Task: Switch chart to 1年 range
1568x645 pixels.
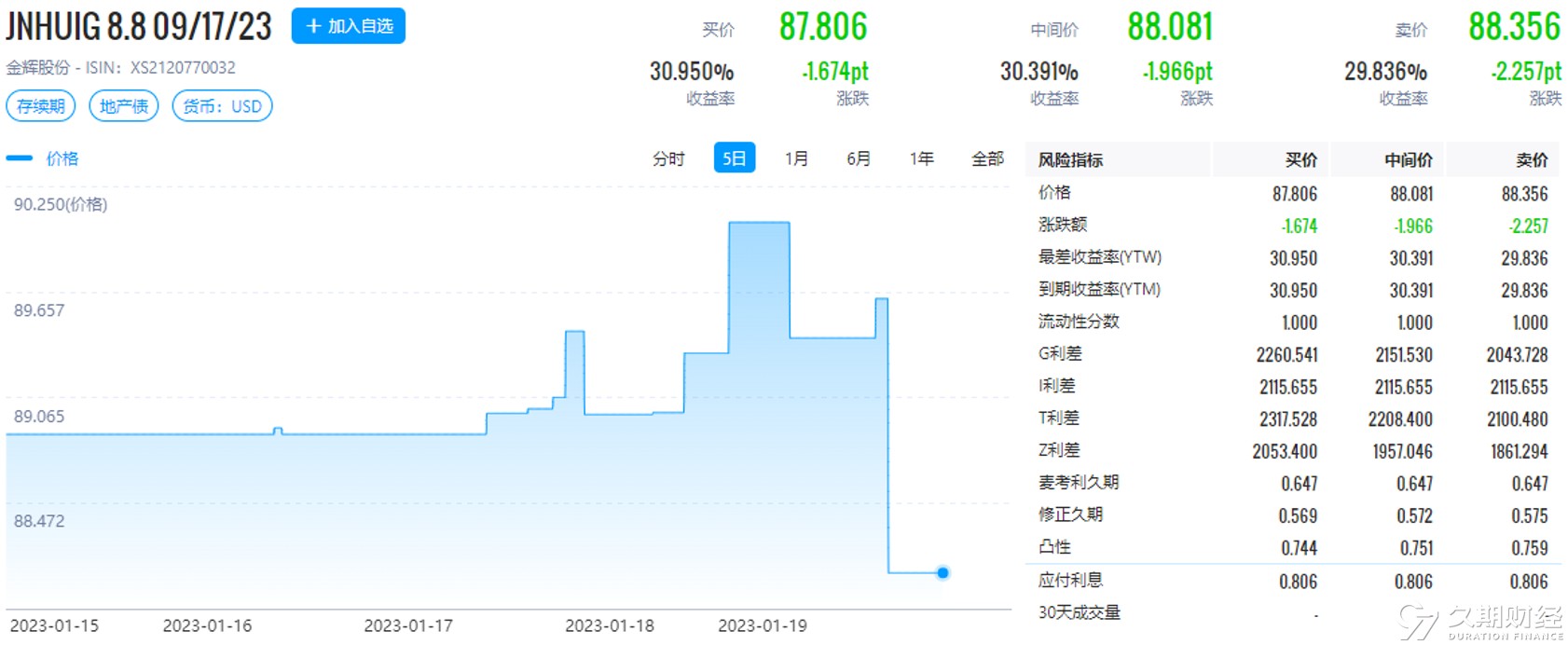Action: tap(921, 158)
